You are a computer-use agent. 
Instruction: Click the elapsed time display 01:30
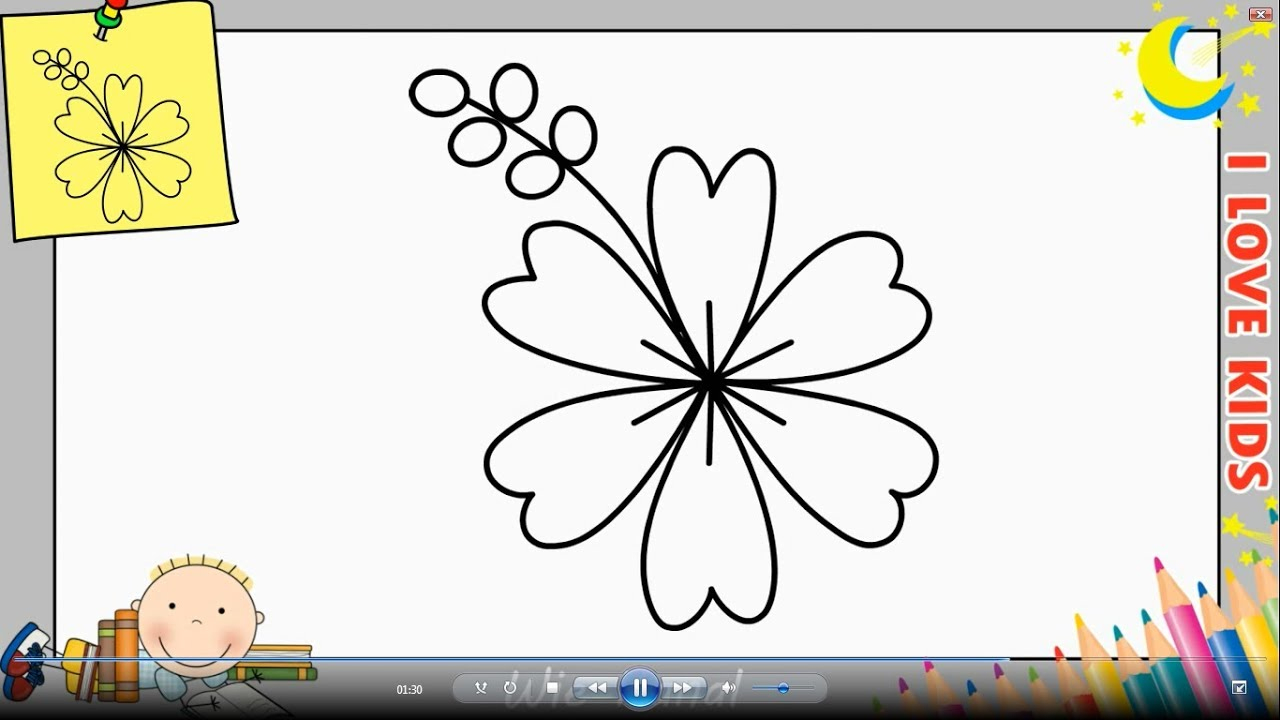(x=409, y=689)
